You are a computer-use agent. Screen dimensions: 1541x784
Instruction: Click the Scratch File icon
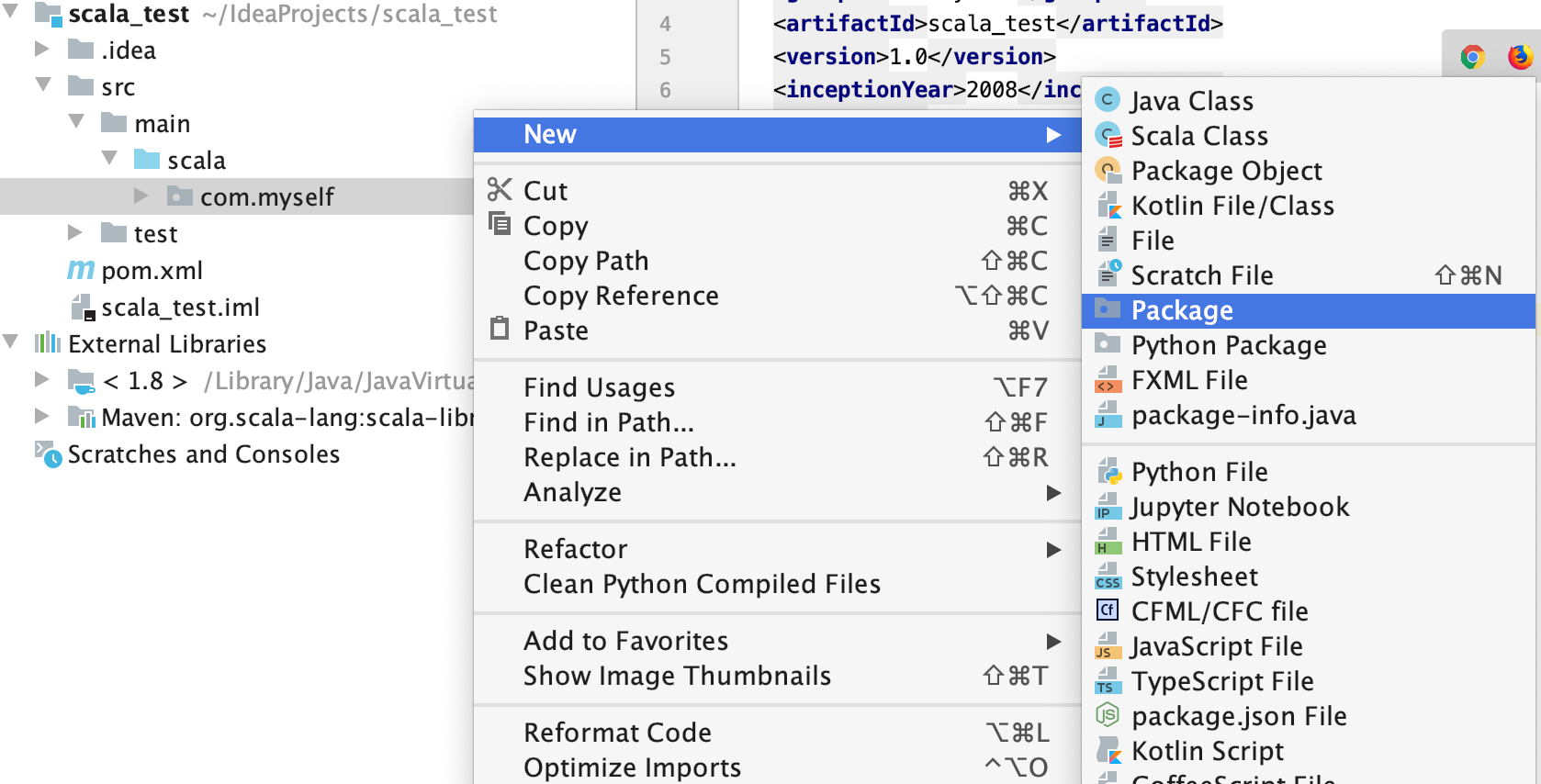(x=1108, y=274)
